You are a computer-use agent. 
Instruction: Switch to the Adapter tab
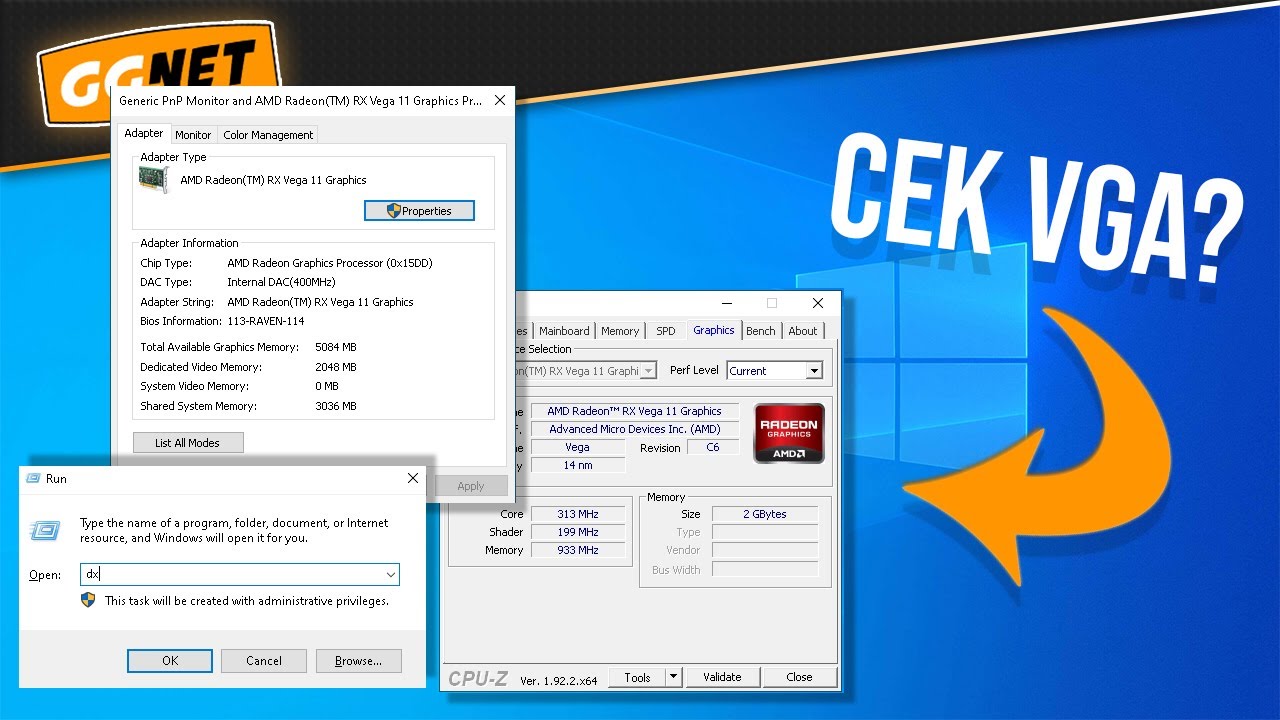144,133
